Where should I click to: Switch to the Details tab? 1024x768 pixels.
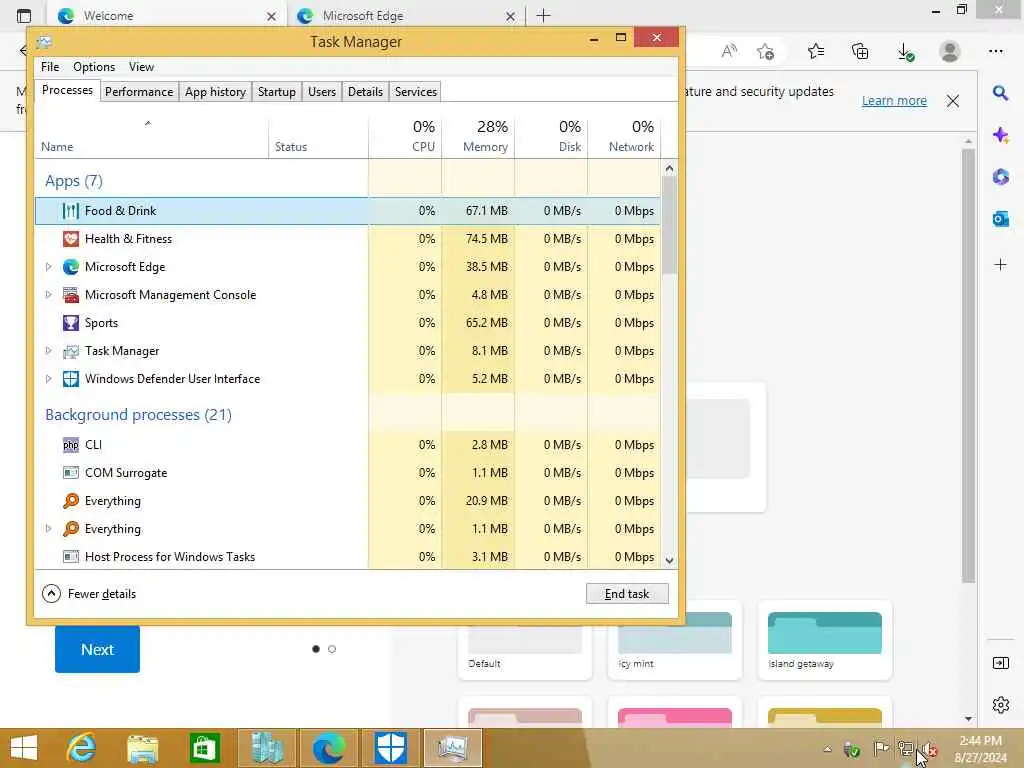(x=365, y=92)
